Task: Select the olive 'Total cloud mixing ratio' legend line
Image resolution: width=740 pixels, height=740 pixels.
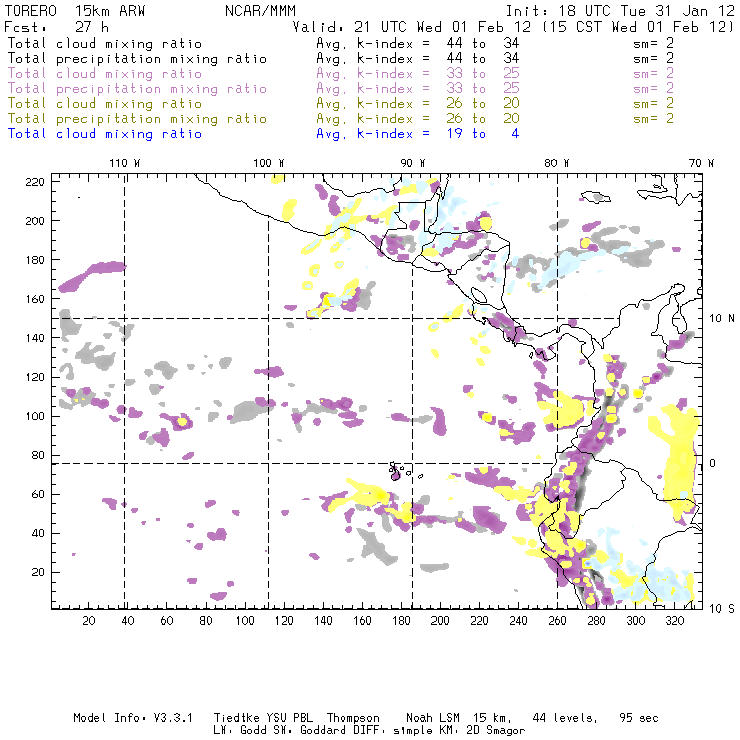Action: point(105,103)
